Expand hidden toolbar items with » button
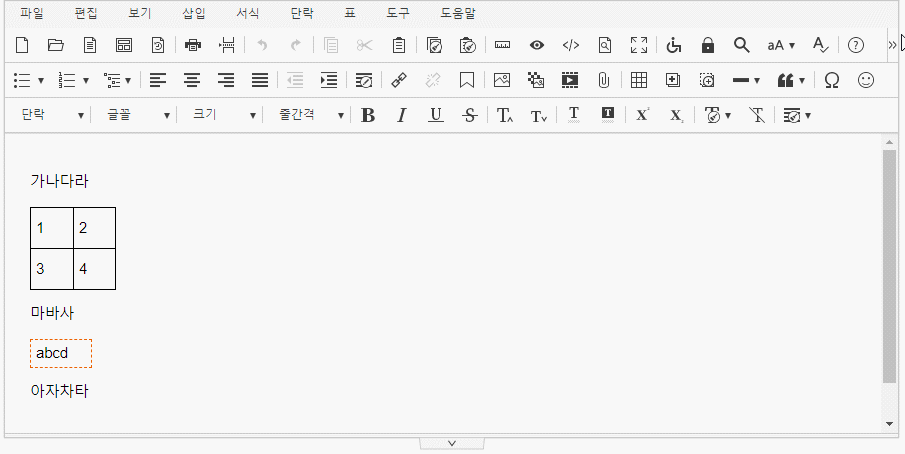This screenshot has width=905, height=454. point(892,45)
